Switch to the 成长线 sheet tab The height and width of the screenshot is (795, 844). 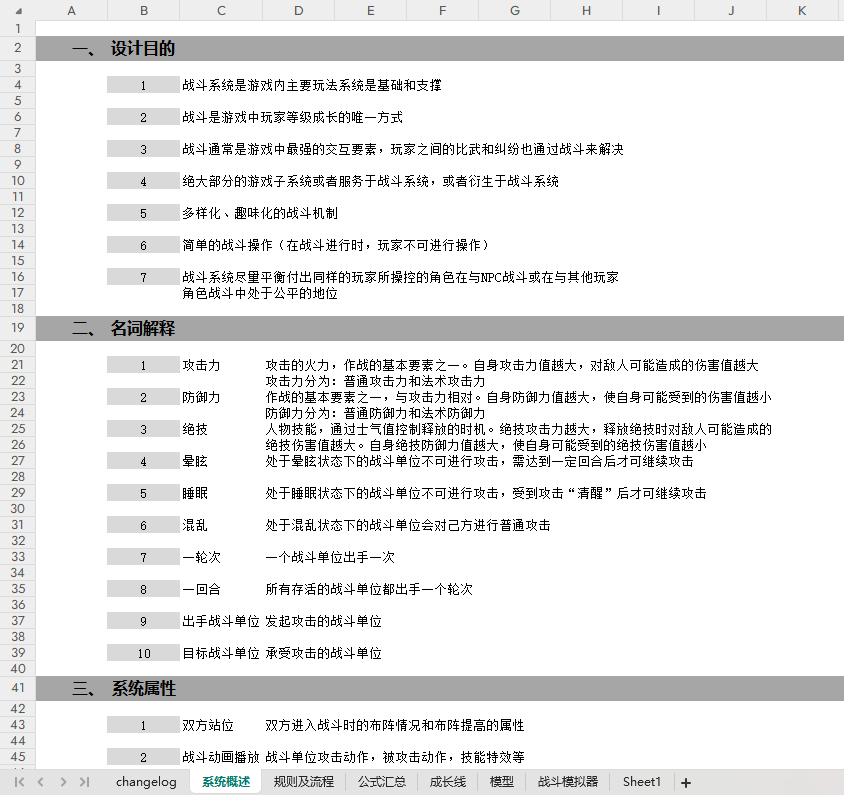tap(447, 782)
